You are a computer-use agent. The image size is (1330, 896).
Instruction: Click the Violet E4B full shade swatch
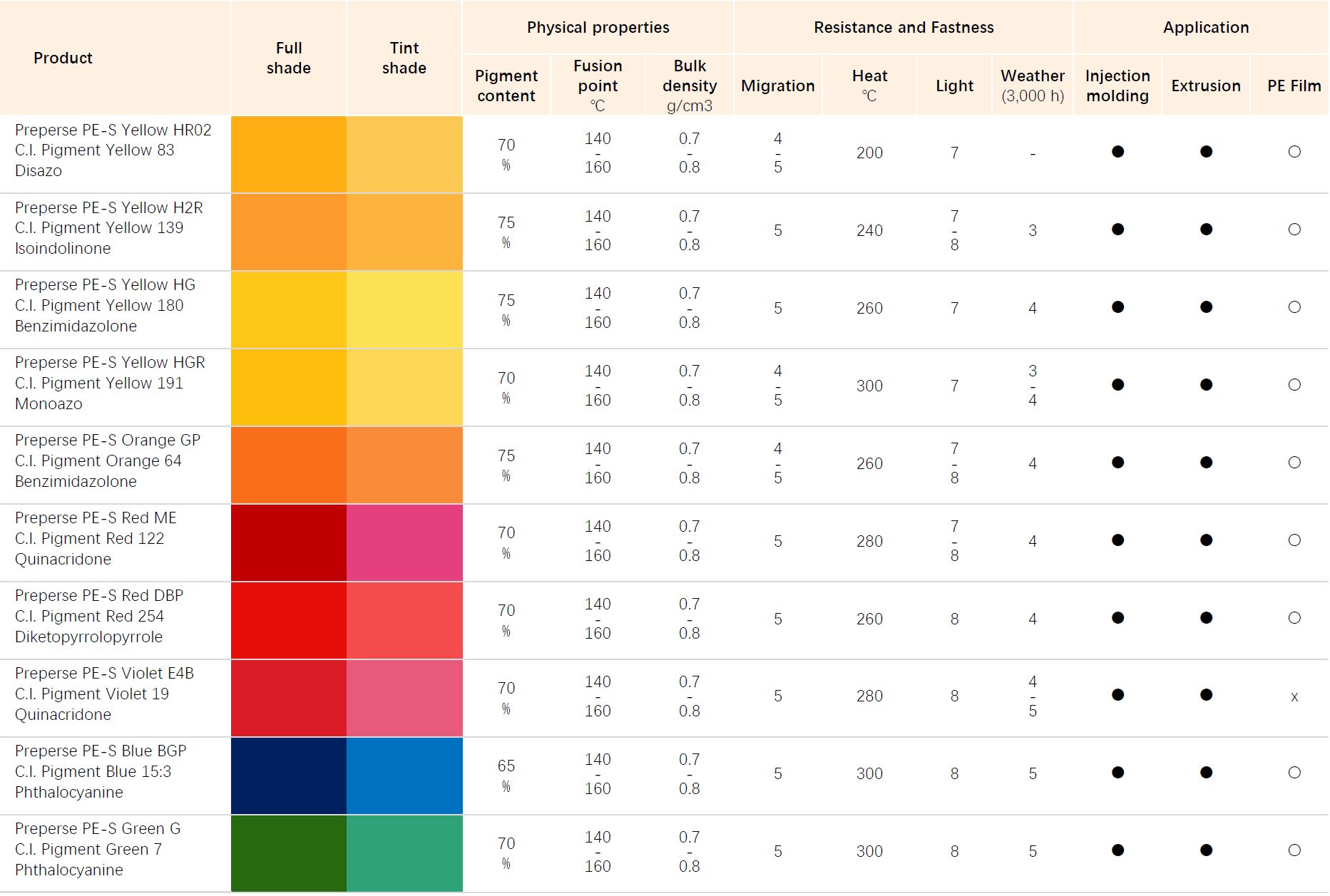(289, 698)
